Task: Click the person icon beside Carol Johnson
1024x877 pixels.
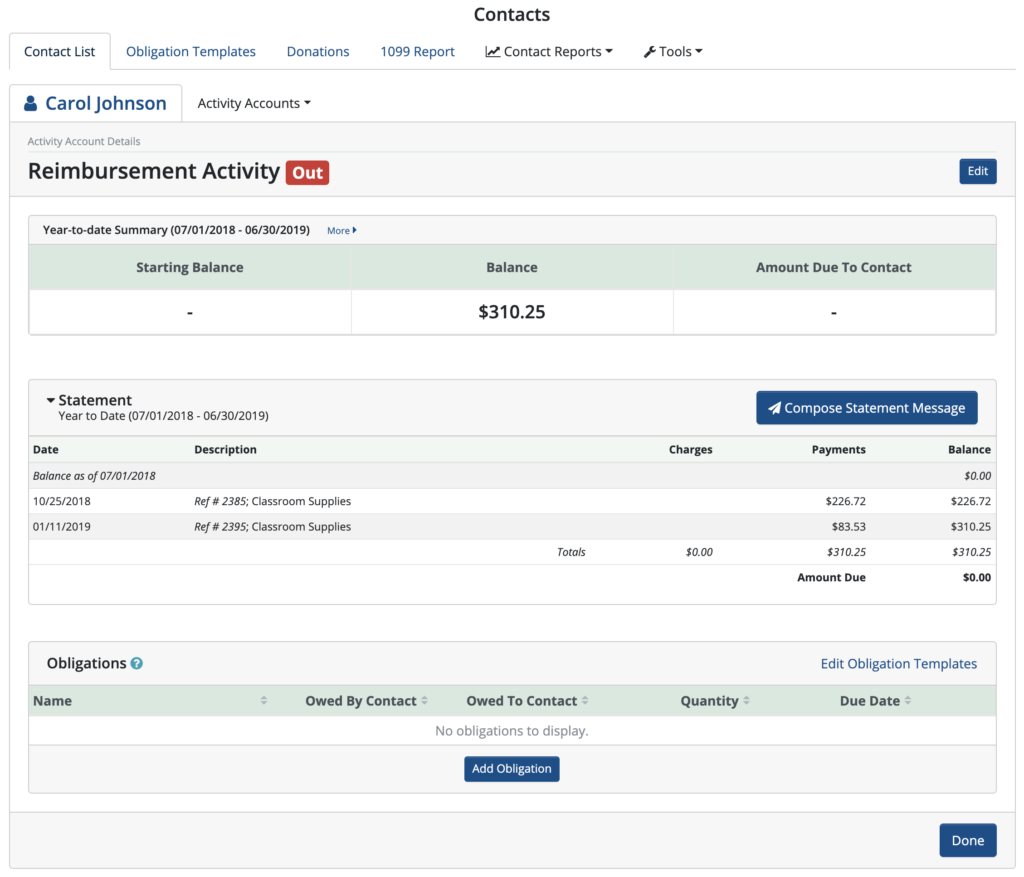Action: tap(30, 103)
